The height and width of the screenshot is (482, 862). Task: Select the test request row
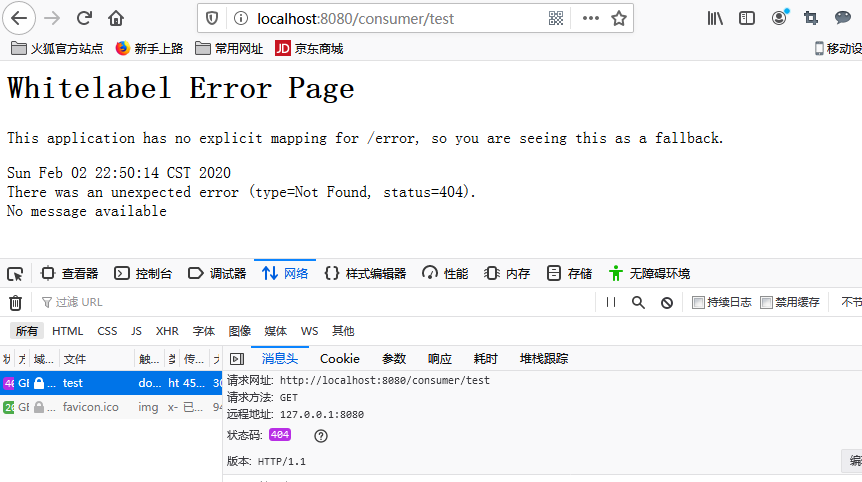(111, 383)
